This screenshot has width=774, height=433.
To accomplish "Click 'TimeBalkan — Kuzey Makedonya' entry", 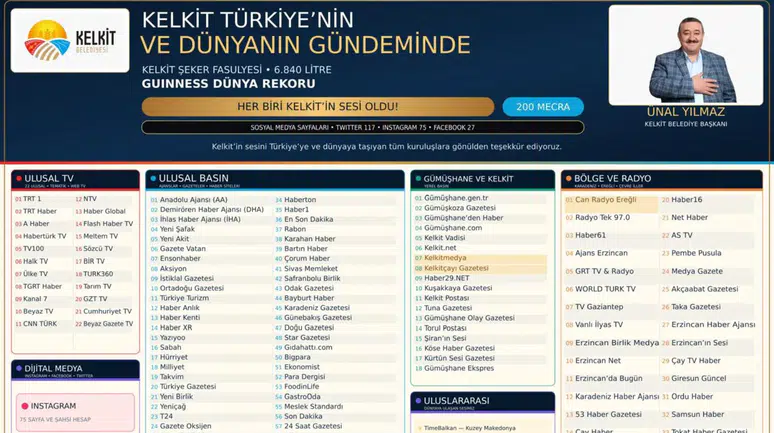I will [x=469, y=428].
